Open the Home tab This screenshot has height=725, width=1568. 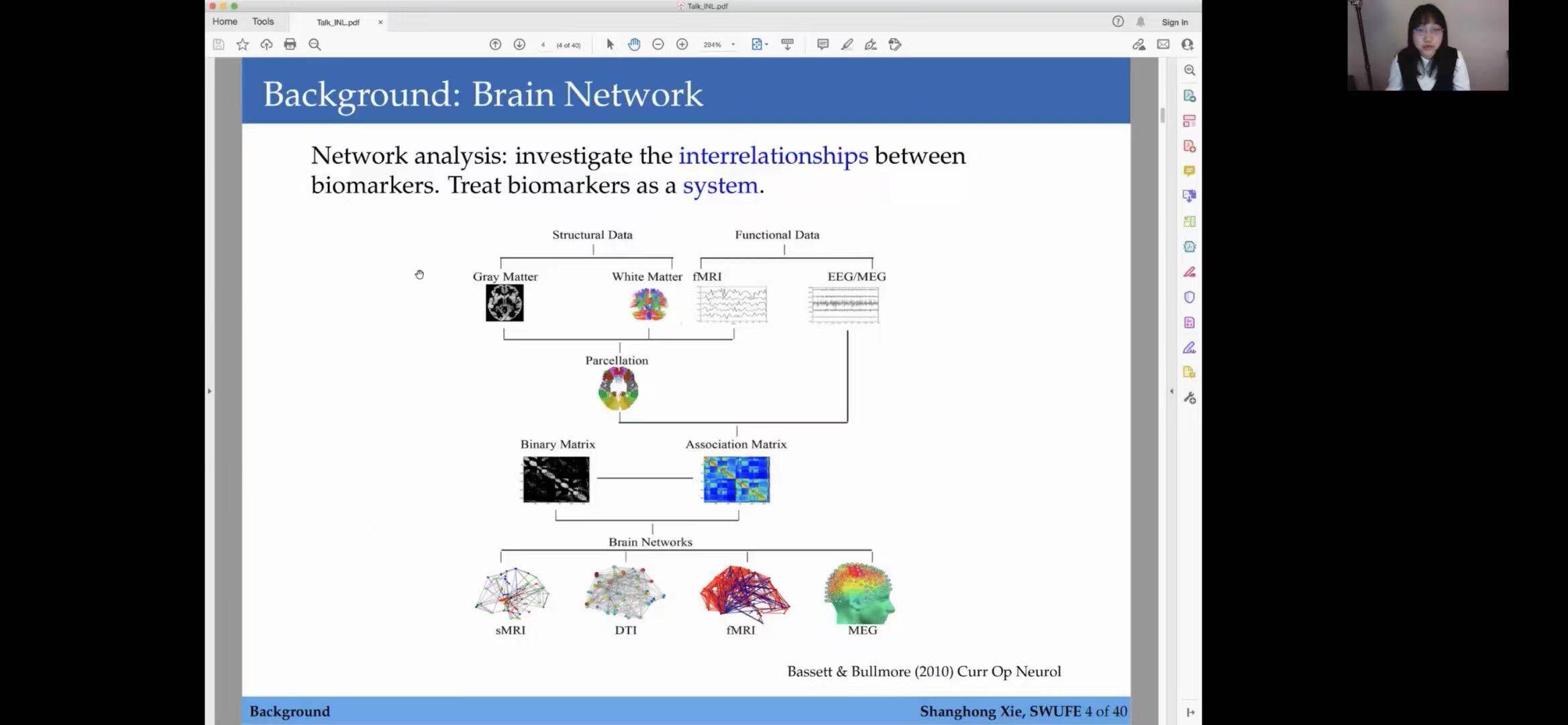[x=225, y=21]
